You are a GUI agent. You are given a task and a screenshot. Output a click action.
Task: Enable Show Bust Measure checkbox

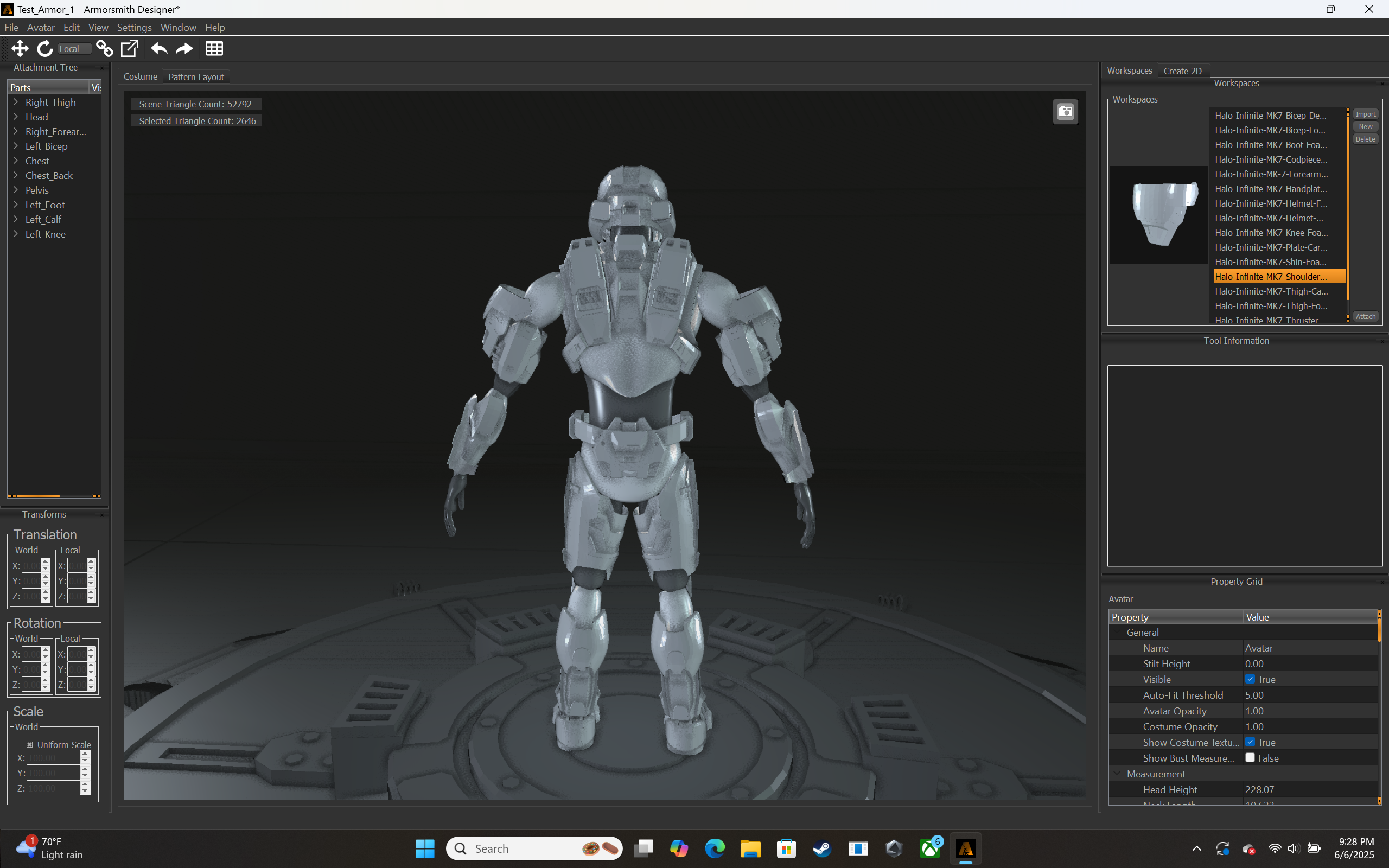1250,758
